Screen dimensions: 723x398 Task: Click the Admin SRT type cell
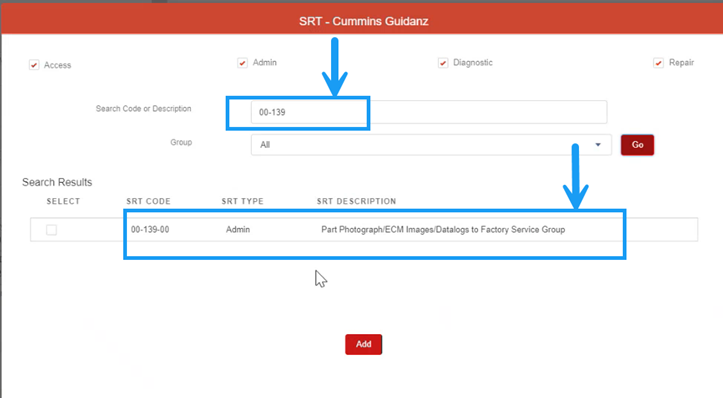[238, 229]
